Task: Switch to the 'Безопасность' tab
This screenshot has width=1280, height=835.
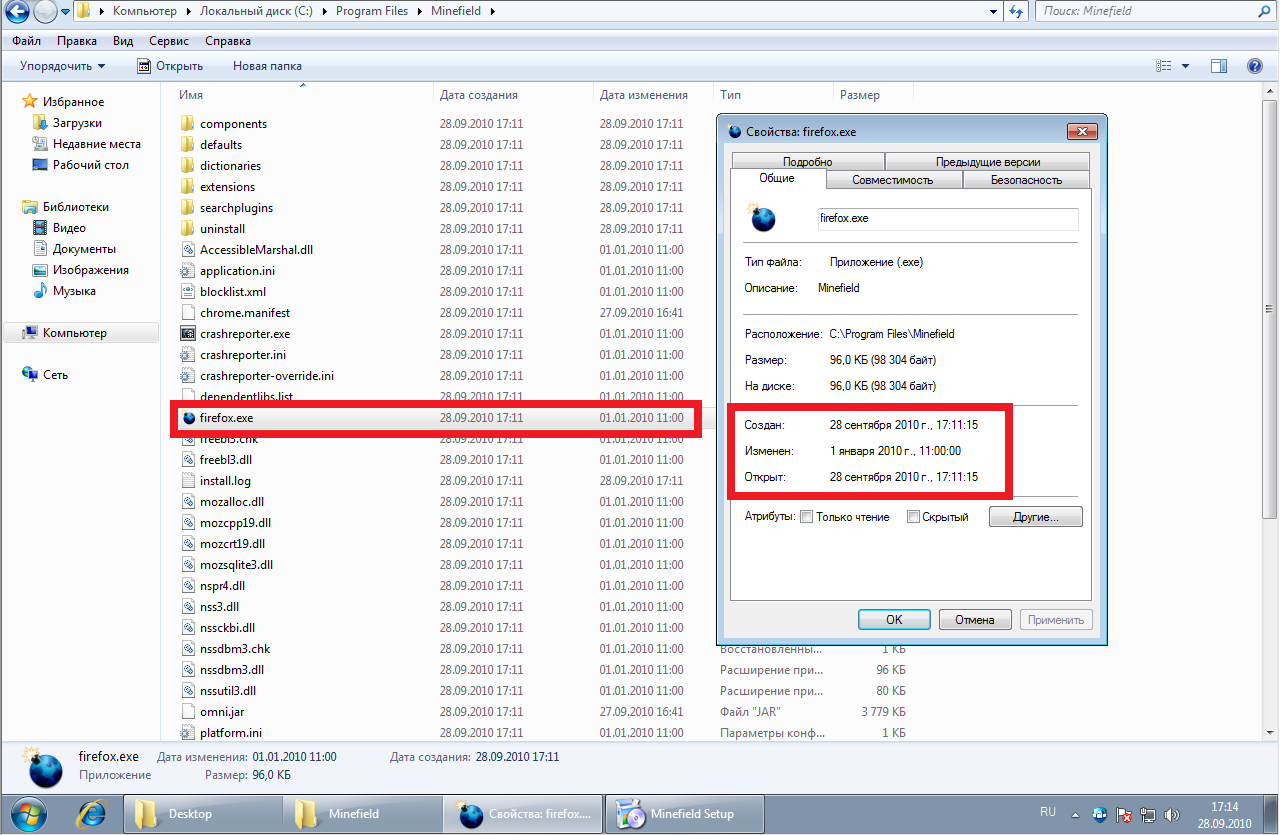Action: [1026, 180]
